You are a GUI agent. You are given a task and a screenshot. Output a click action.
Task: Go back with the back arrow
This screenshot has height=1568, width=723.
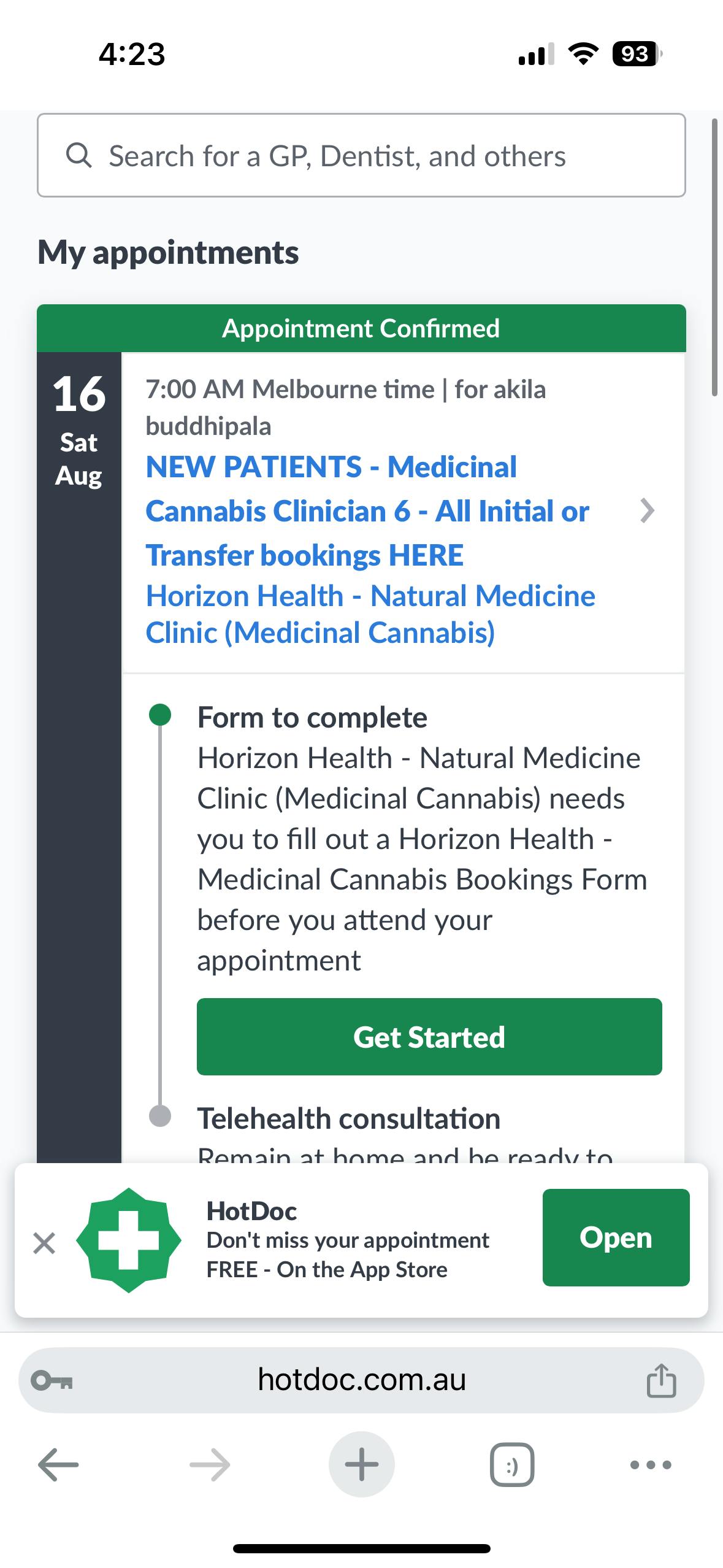click(58, 1464)
